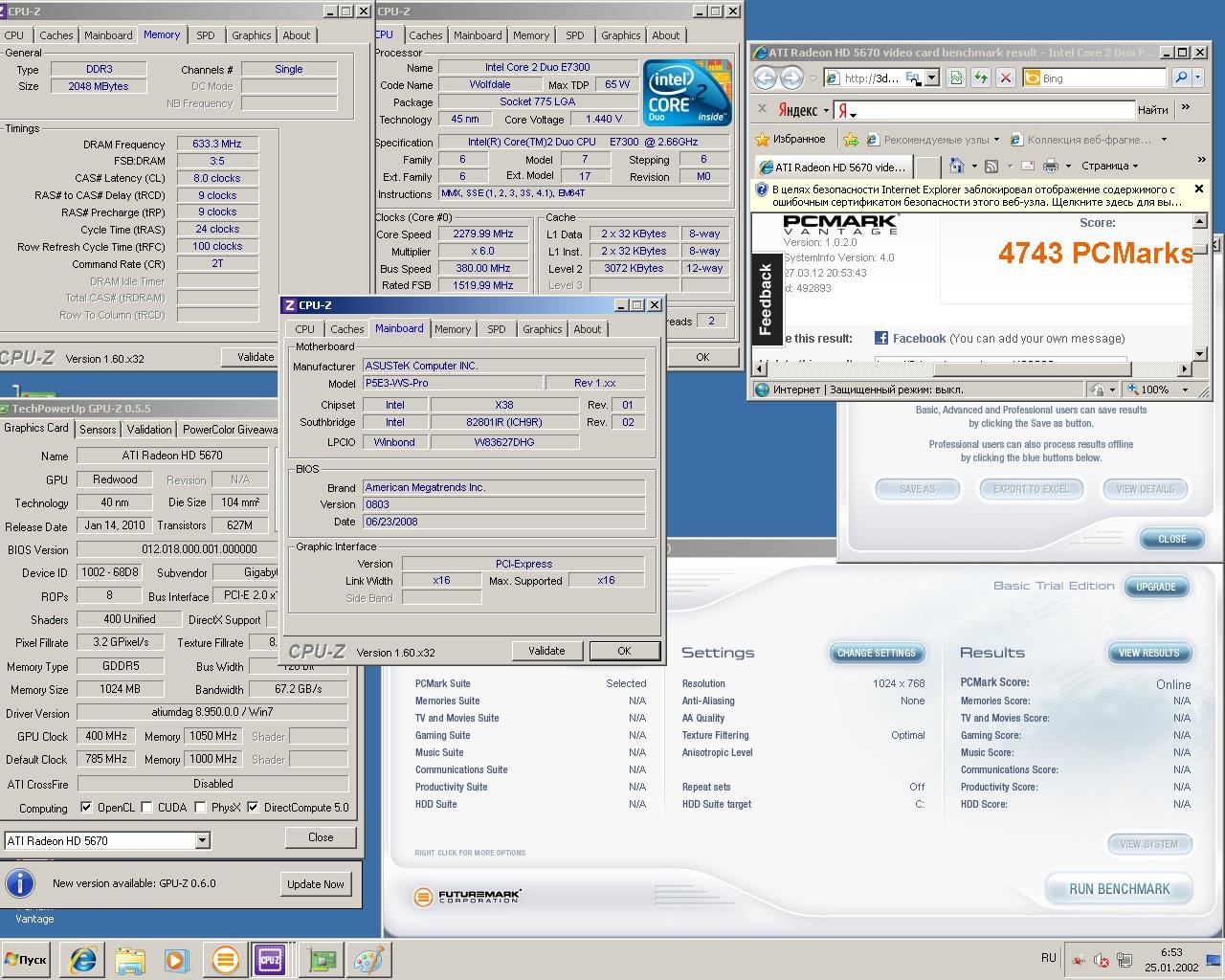Open the SPD tab in front CPU-Z window
The width and height of the screenshot is (1225, 980).
pyautogui.click(x=496, y=329)
